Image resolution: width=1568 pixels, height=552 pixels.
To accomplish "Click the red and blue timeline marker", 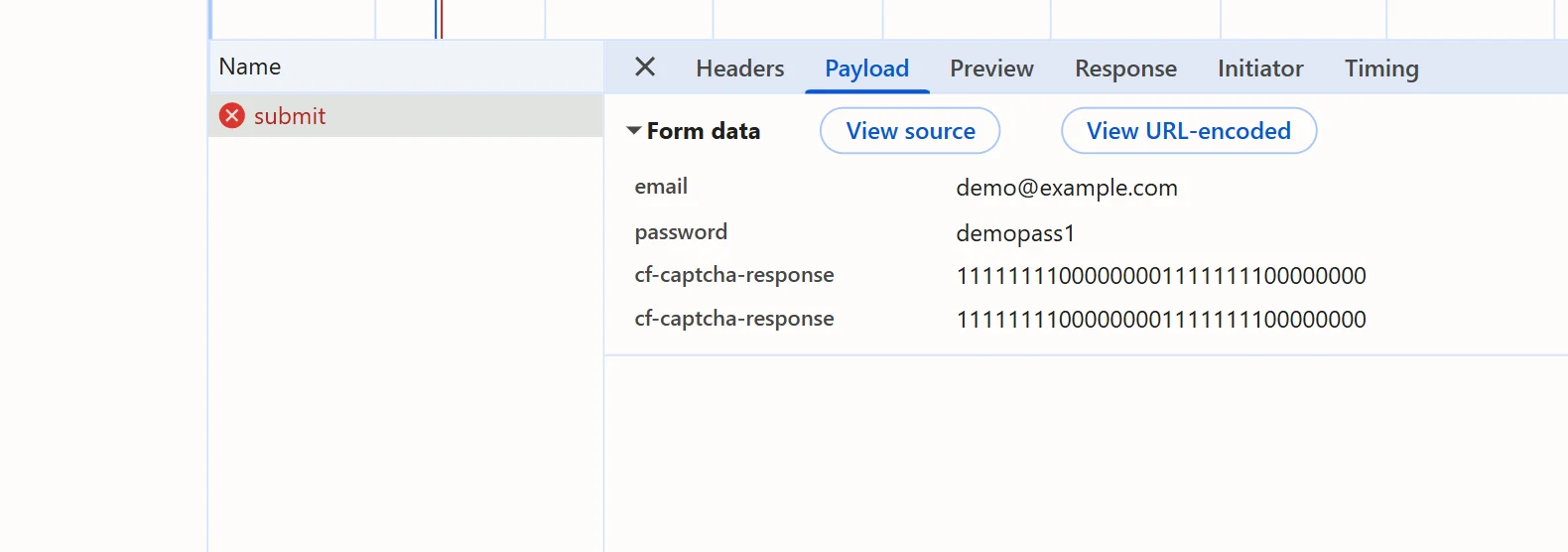I will (439, 19).
